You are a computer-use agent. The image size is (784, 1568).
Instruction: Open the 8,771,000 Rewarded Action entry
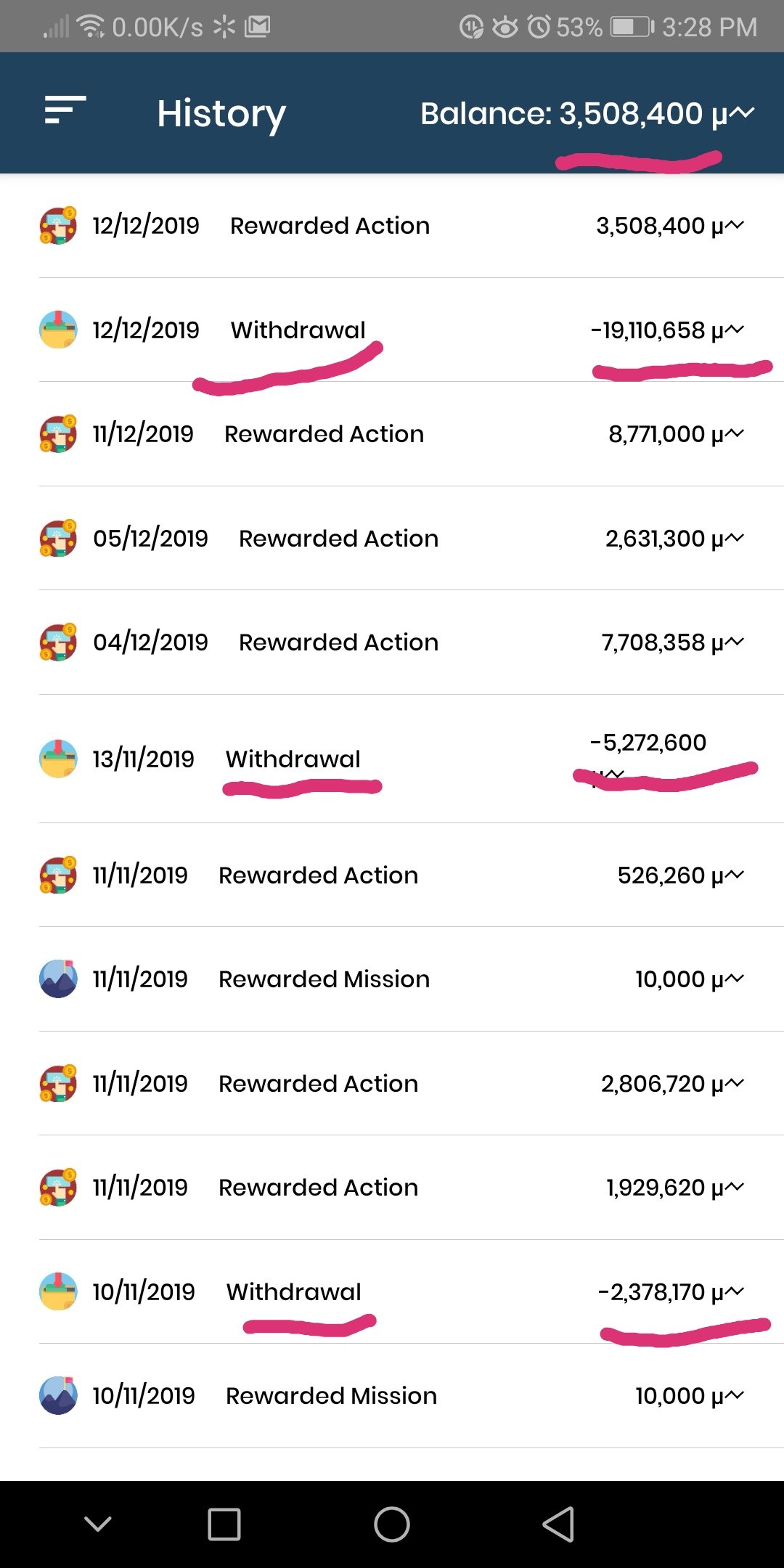tap(411, 434)
